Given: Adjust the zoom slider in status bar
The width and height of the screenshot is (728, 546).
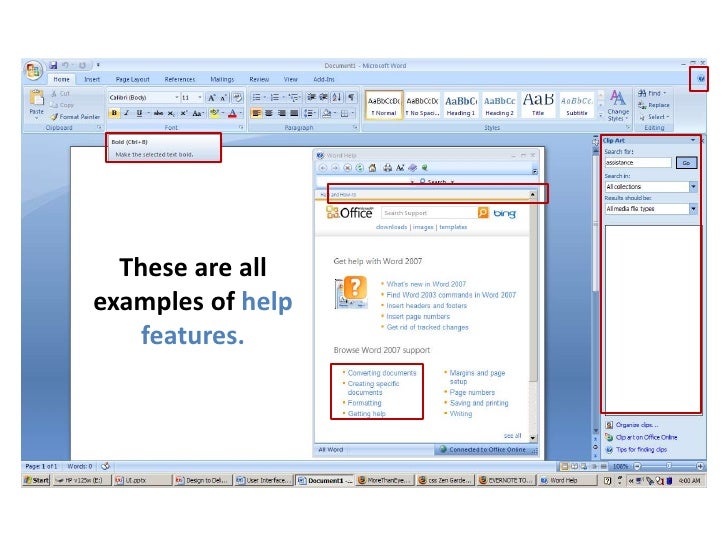Looking at the screenshot, I should [x=669, y=466].
